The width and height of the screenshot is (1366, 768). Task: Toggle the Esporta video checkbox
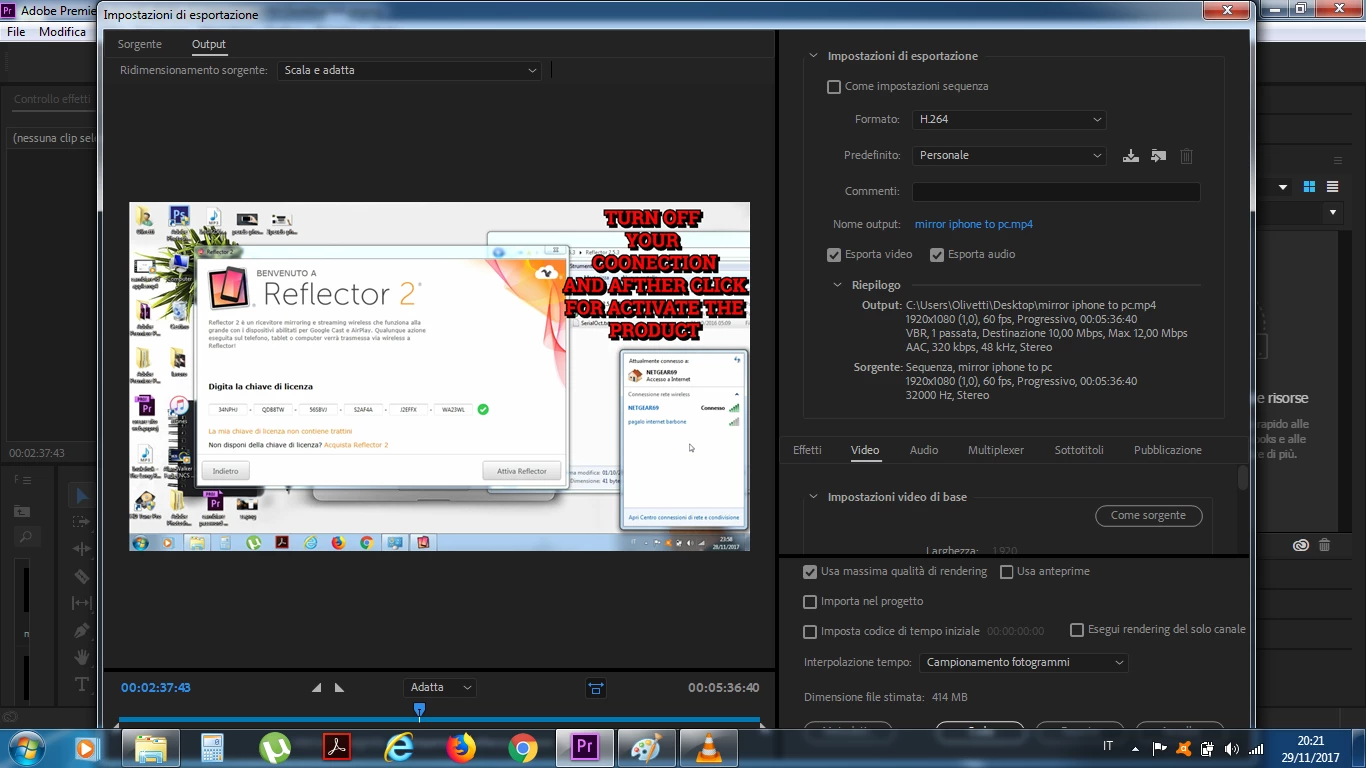coord(834,255)
